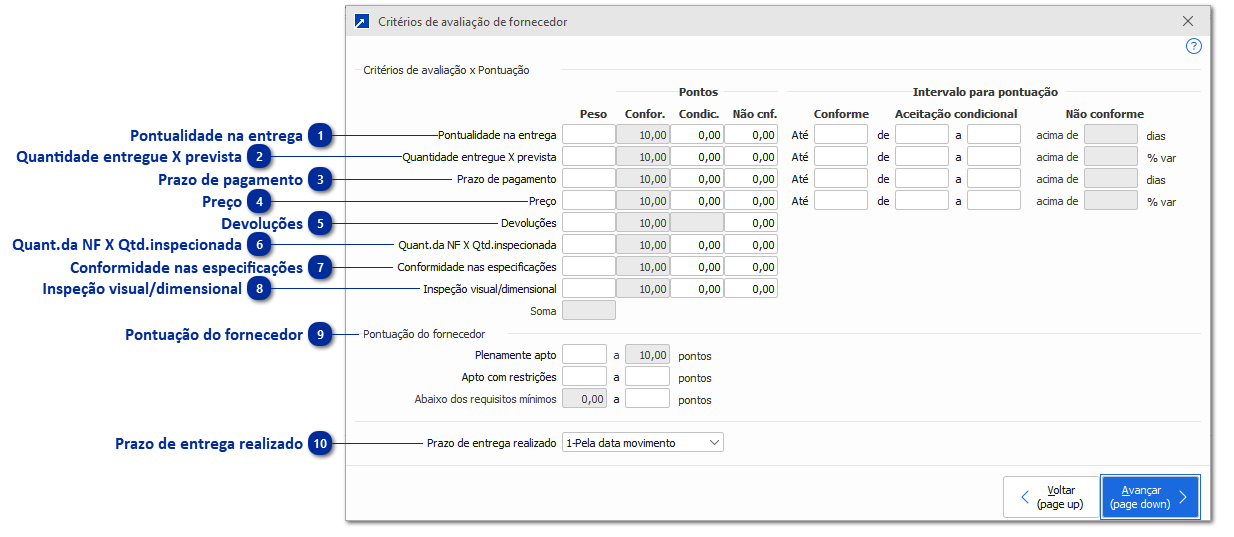Viewport: 1234px width, 537px height.
Task: Click Apto com restrições upper limit field
Action: pos(647,376)
